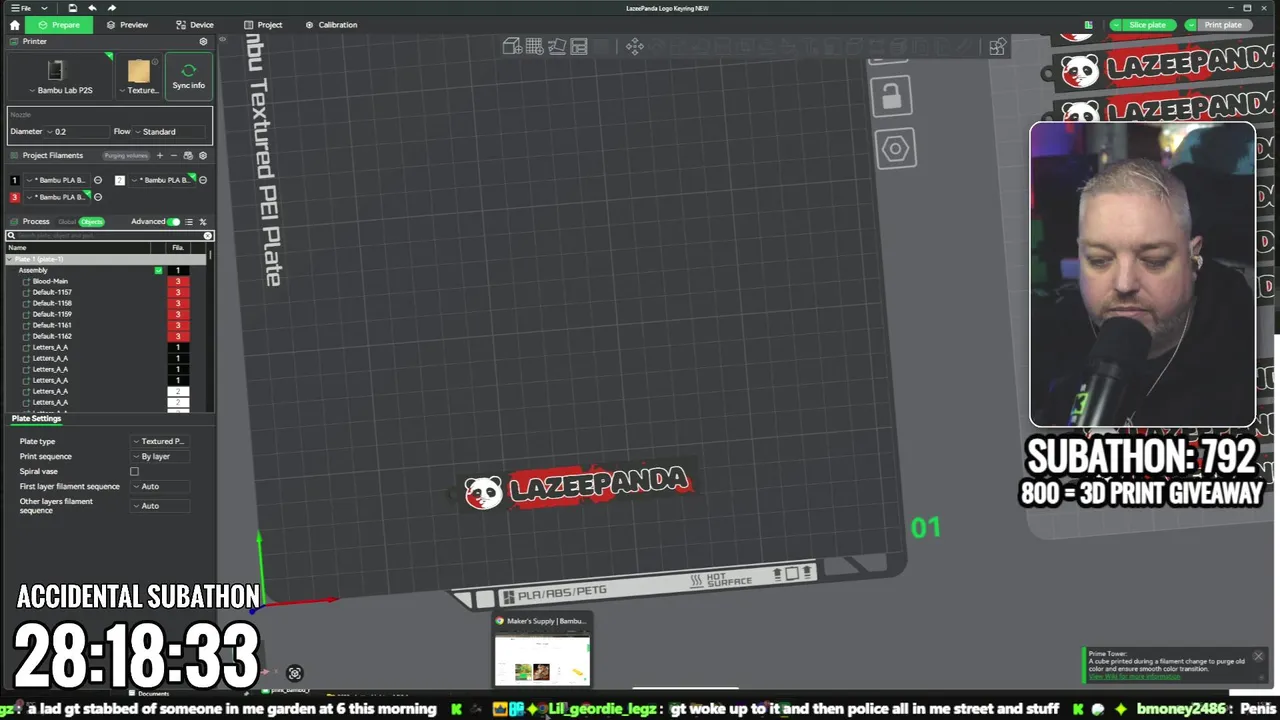The height and width of the screenshot is (720, 1280).
Task: Edit filament 3 preset icon
Action: [x=98, y=197]
